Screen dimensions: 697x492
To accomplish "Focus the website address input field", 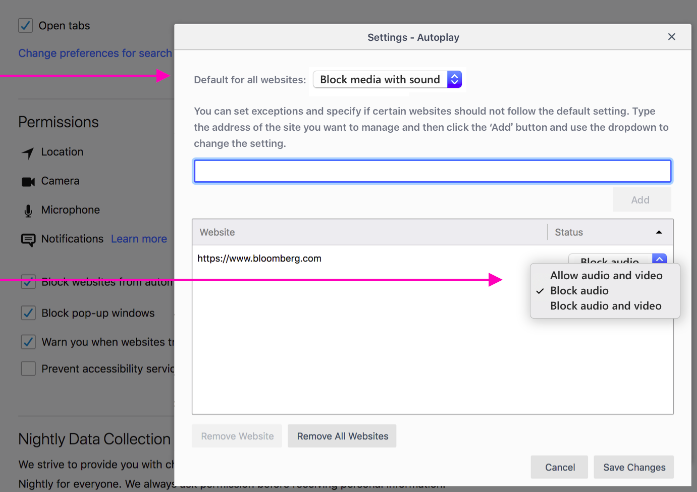I will [x=432, y=171].
